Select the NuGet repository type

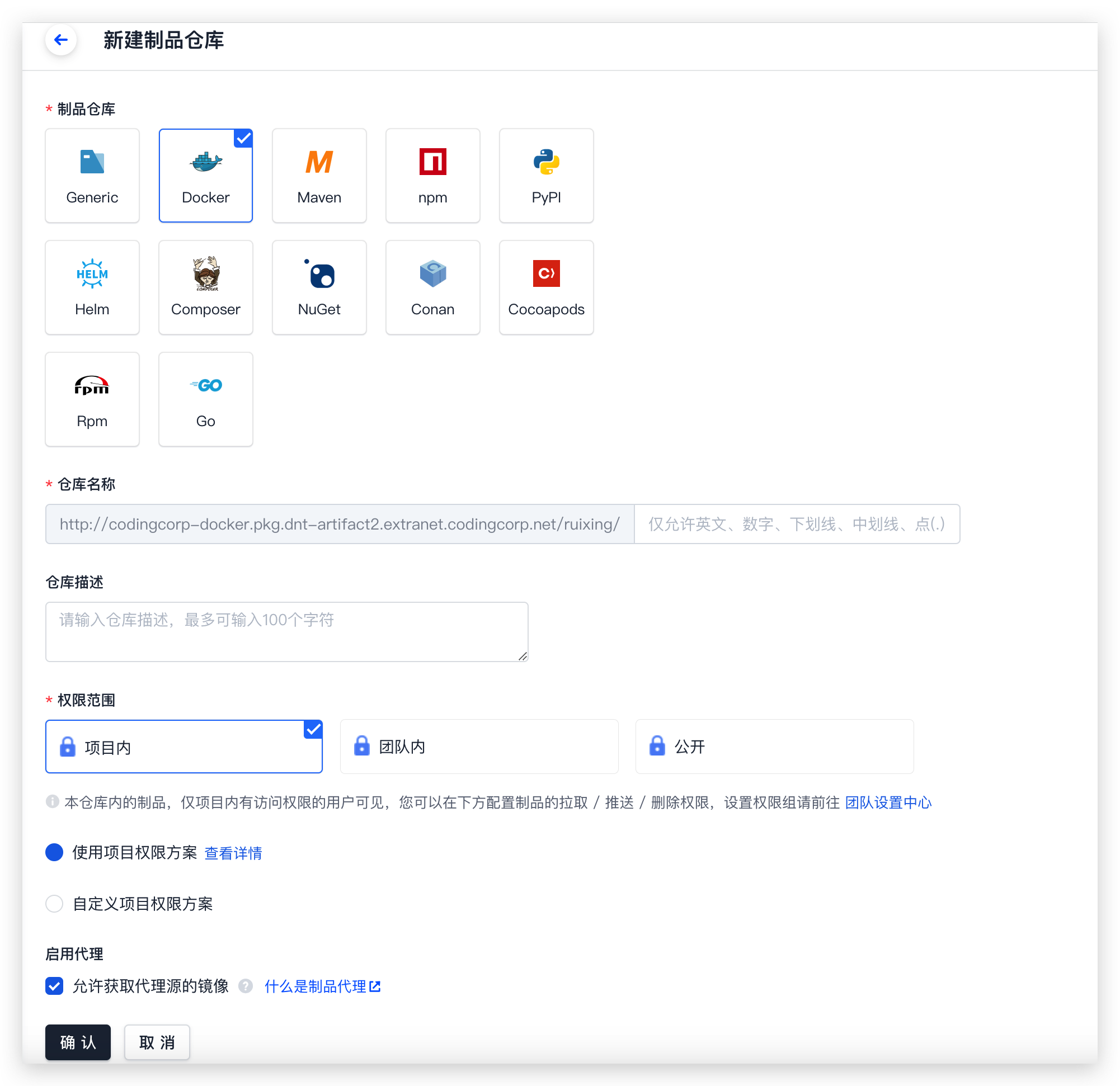[319, 287]
